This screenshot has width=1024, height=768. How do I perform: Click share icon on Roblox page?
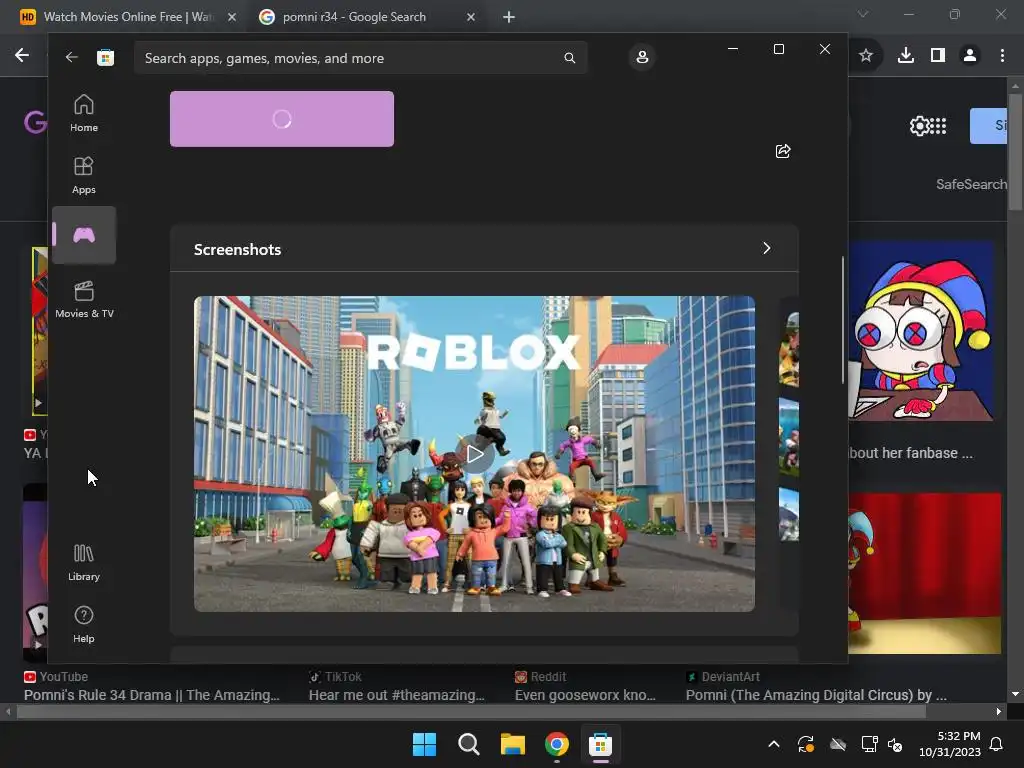coord(783,152)
